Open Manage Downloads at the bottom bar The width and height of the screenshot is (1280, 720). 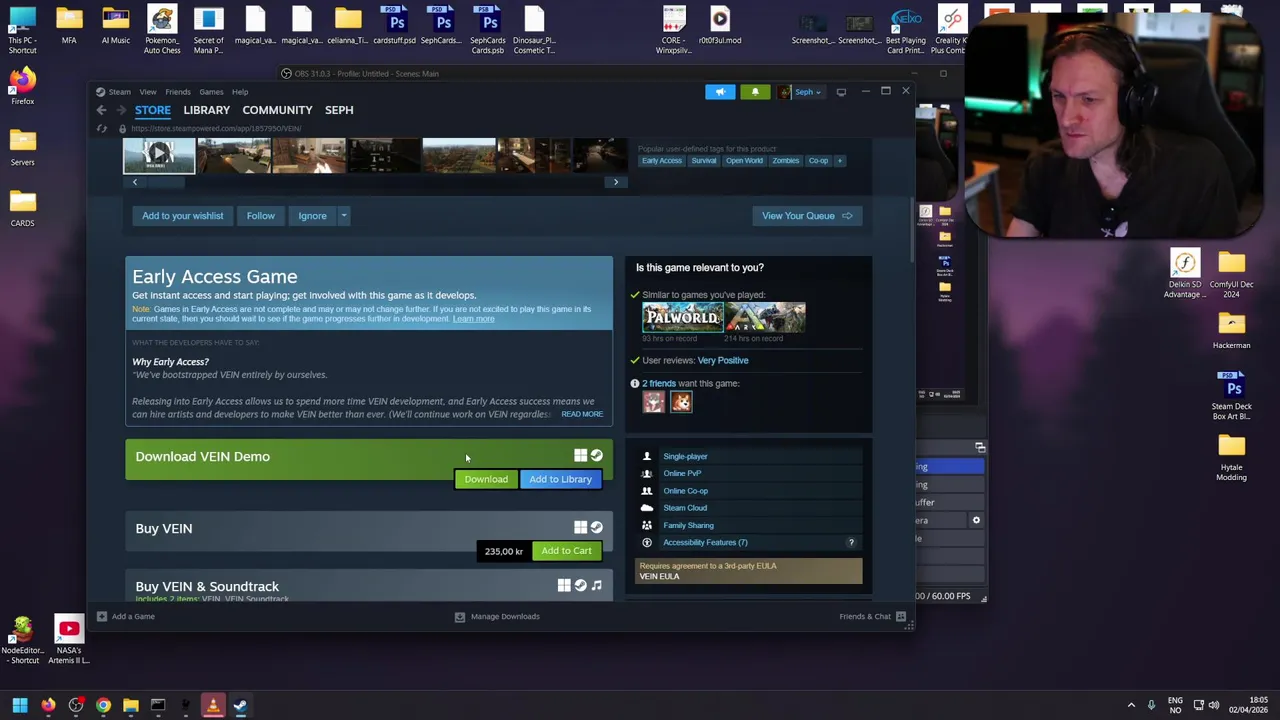(x=497, y=616)
